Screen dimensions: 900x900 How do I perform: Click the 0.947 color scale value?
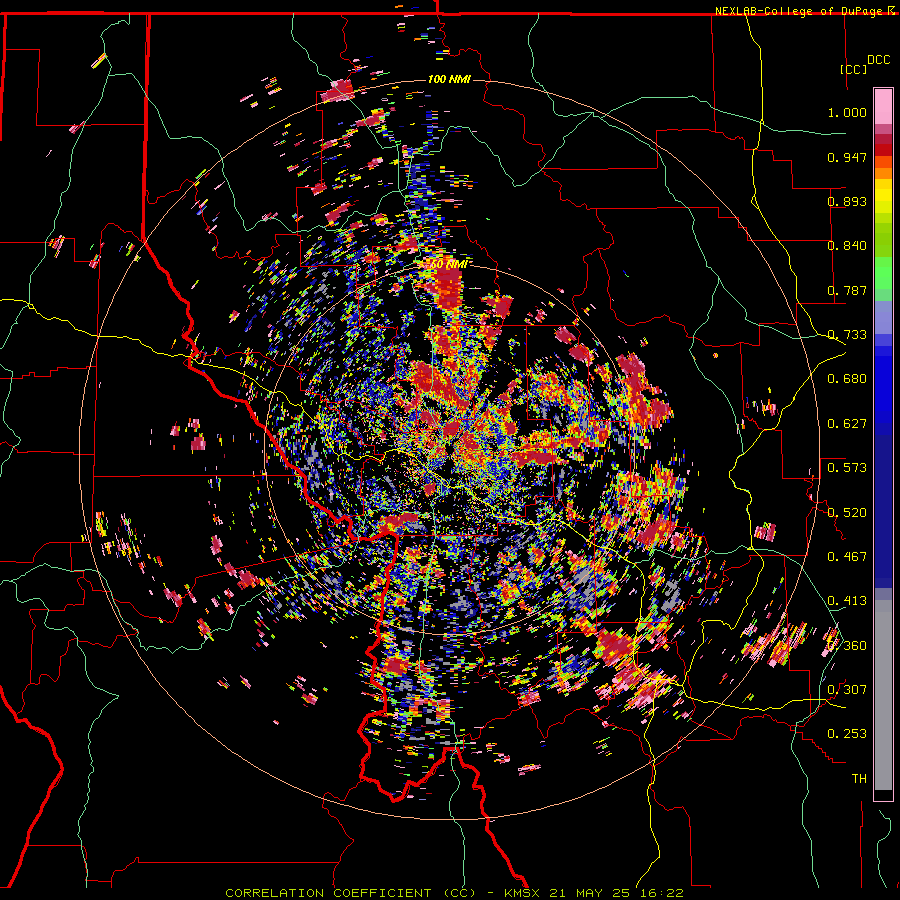click(x=847, y=157)
